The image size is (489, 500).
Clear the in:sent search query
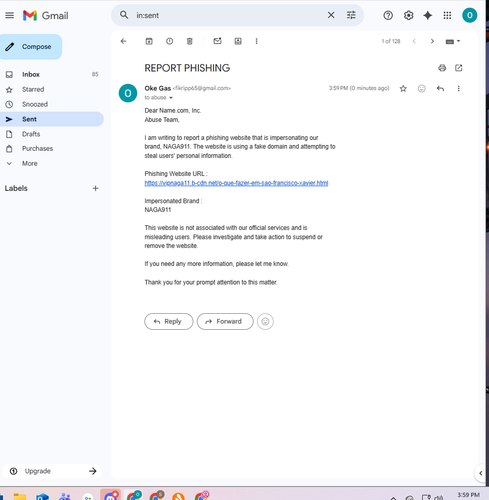[331, 15]
